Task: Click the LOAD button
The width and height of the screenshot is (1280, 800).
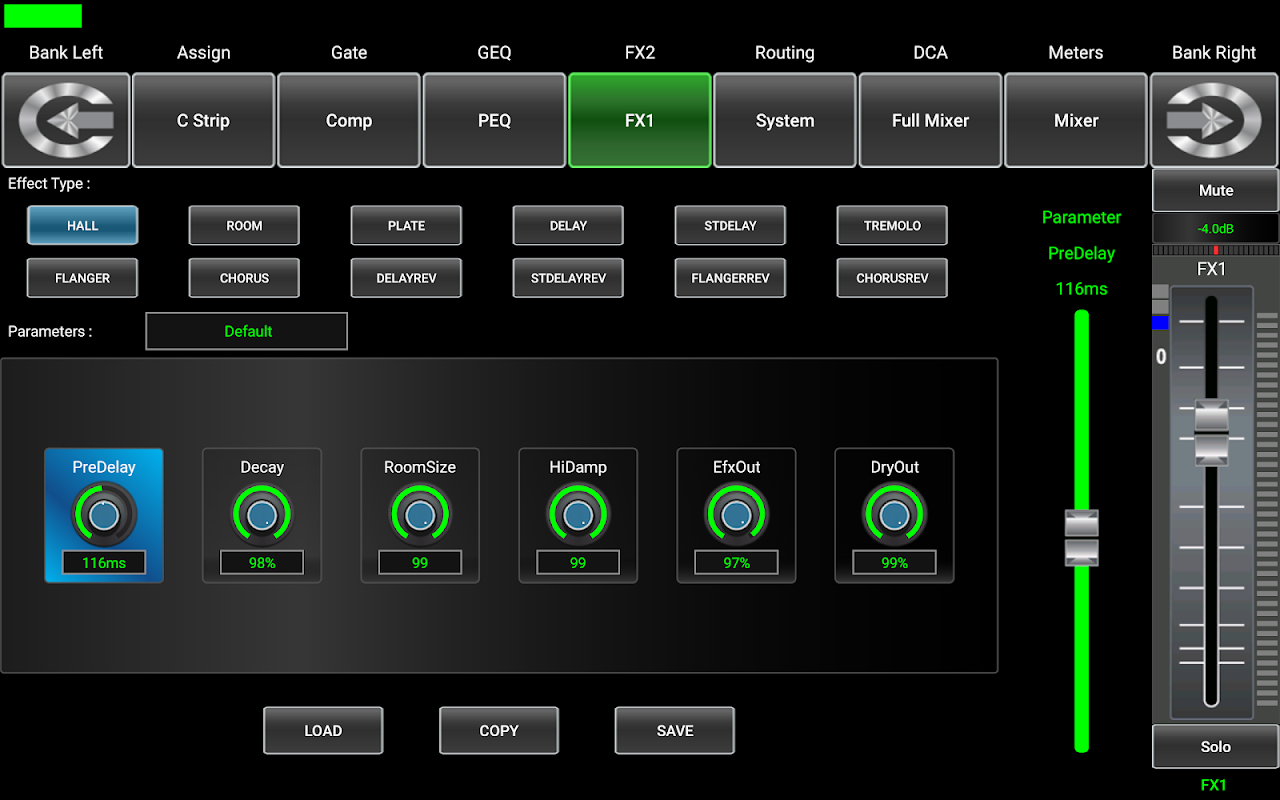Action: pyautogui.click(x=323, y=731)
